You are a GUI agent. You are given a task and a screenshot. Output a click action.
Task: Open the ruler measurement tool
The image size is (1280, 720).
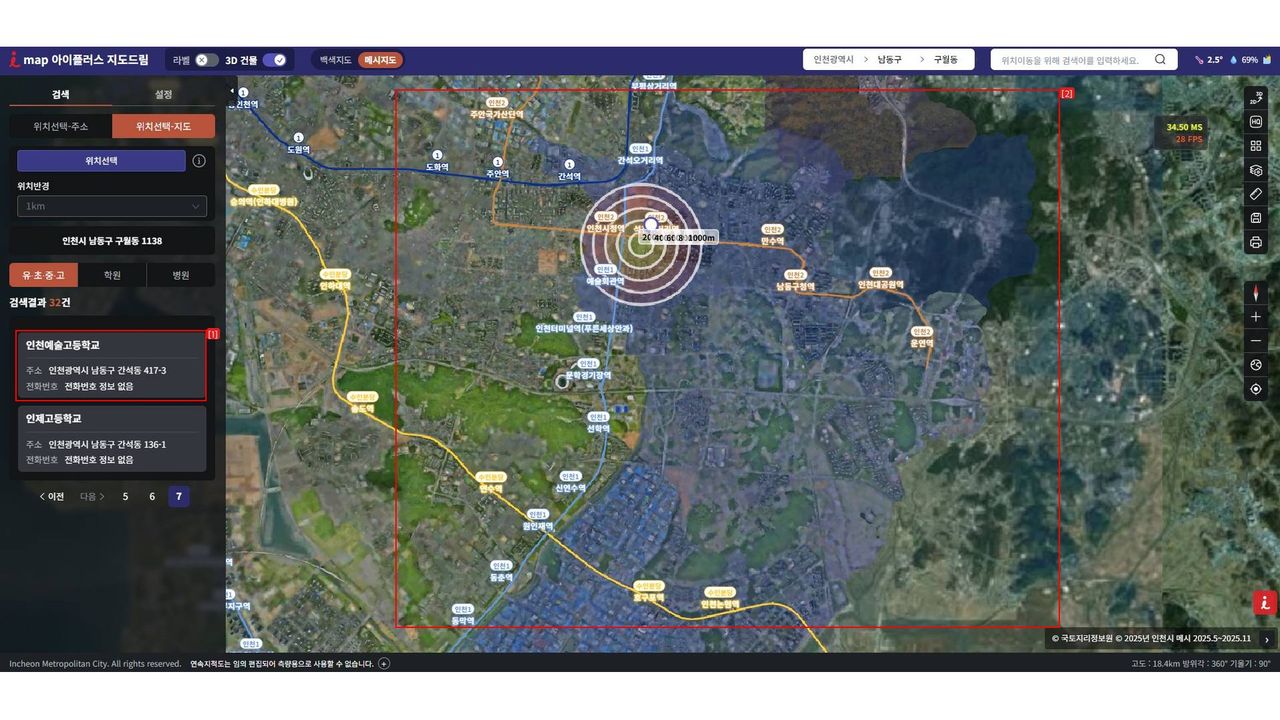click(1256, 194)
